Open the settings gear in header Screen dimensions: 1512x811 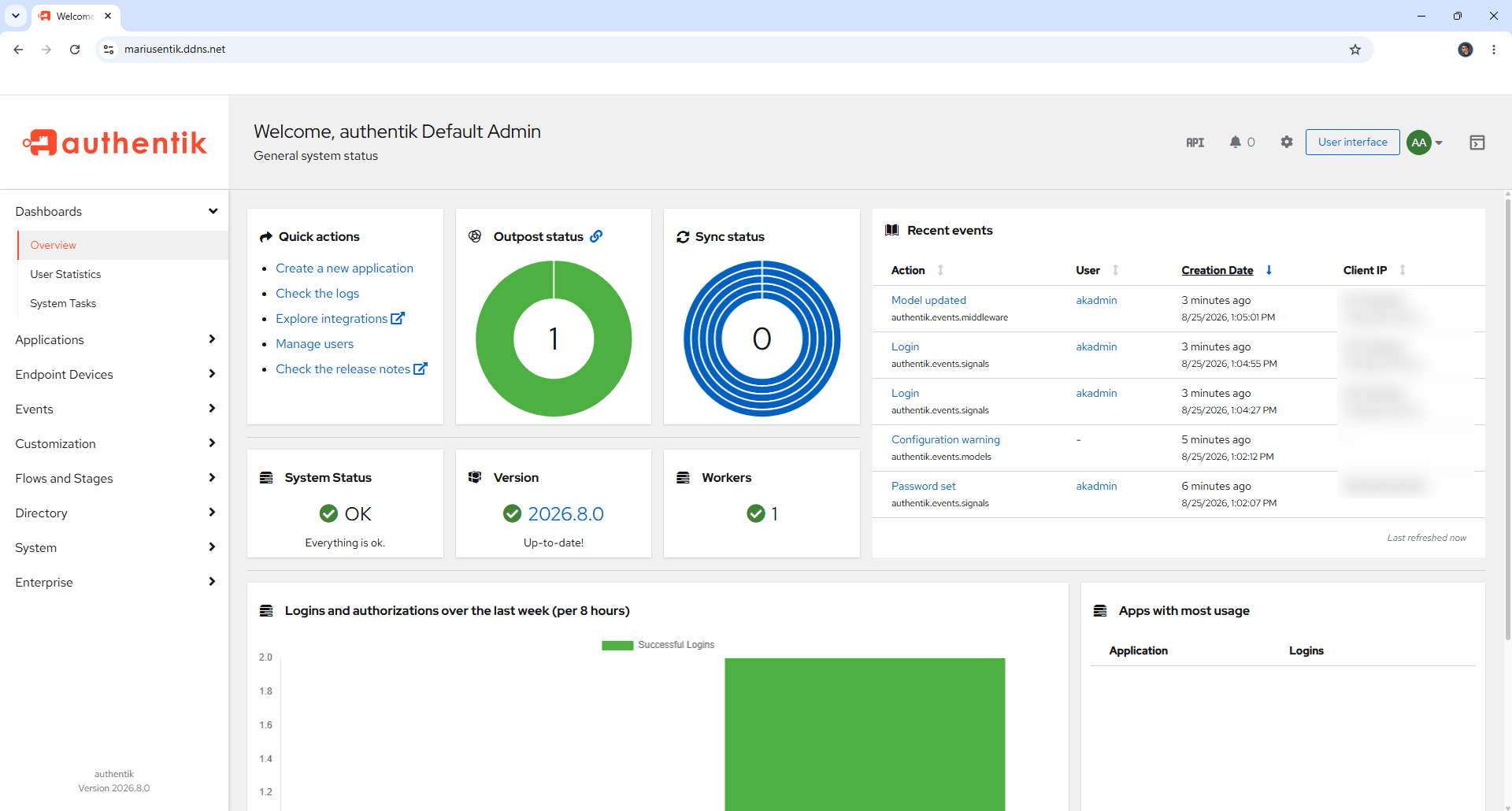coord(1287,142)
